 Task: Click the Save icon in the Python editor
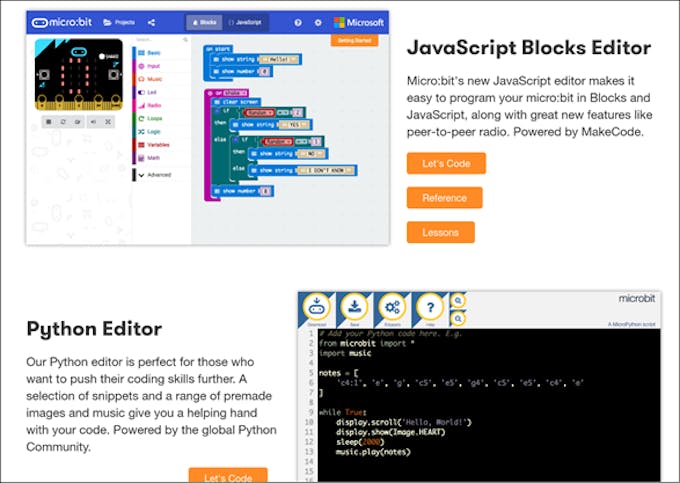[x=354, y=309]
